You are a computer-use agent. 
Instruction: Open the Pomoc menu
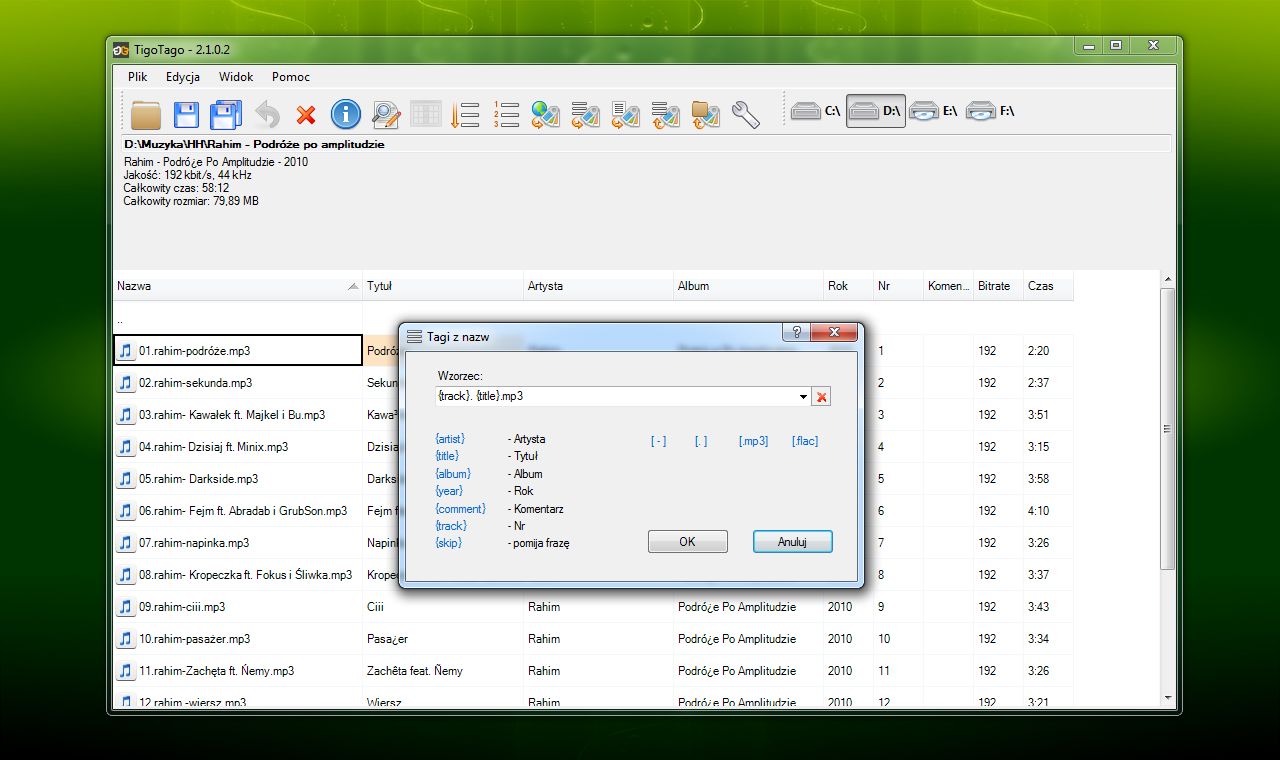(291, 77)
